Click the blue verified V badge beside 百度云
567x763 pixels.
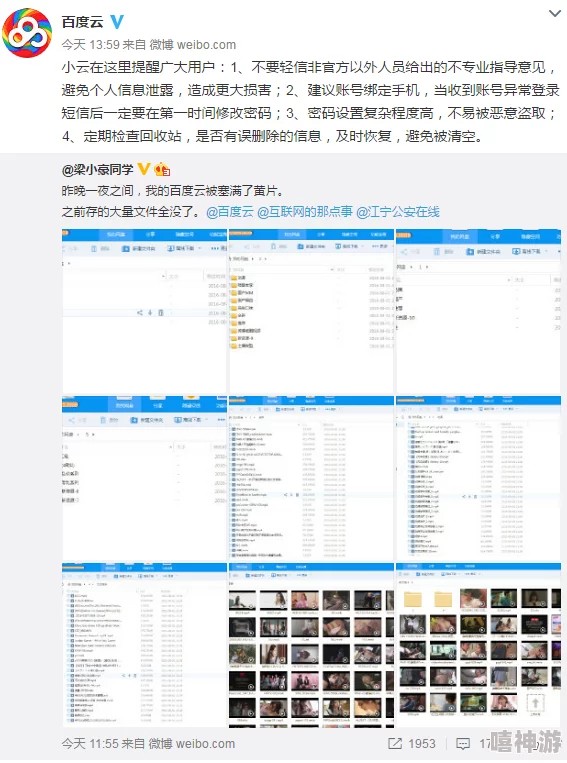tap(117, 22)
